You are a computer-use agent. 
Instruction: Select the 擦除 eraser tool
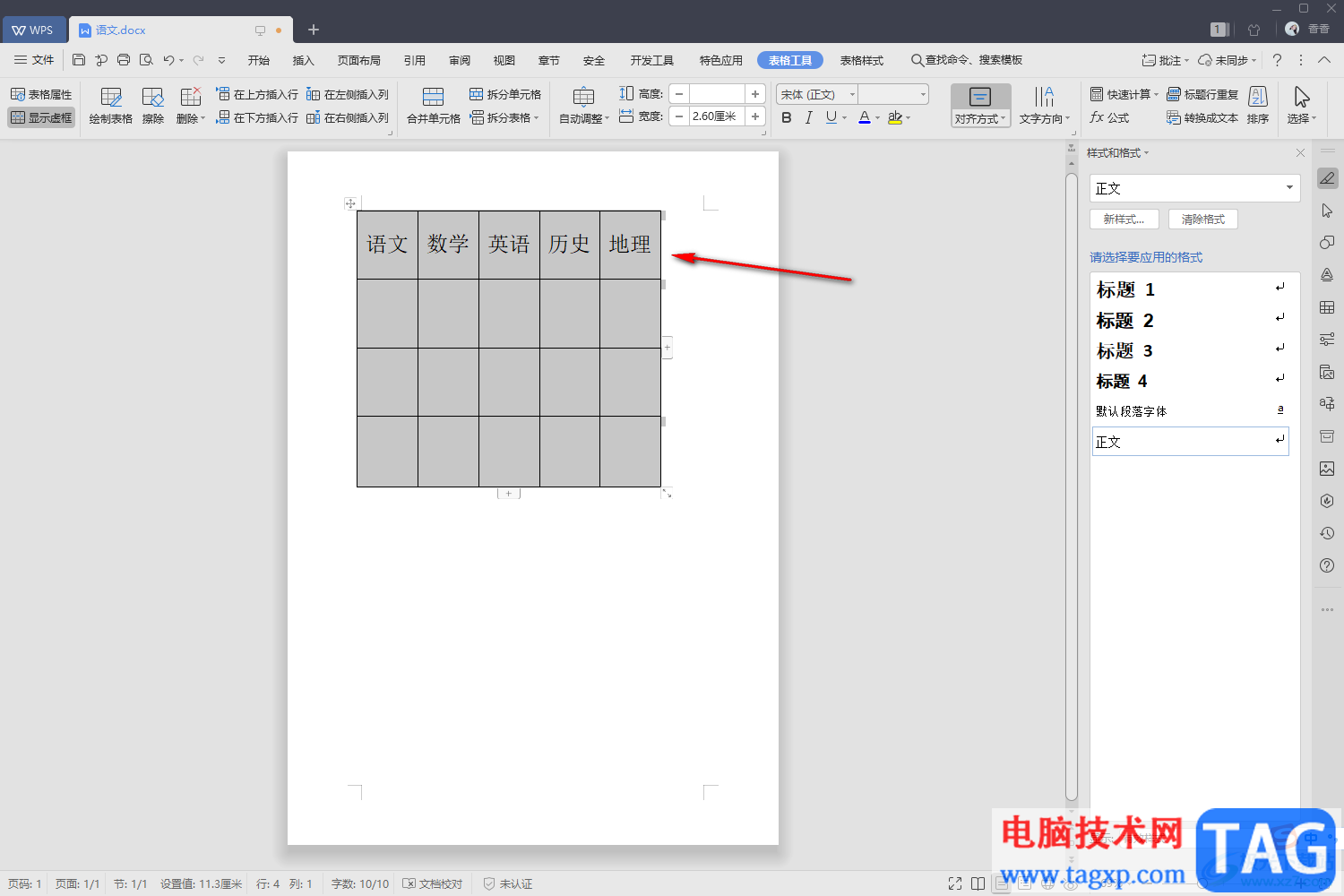point(153,106)
